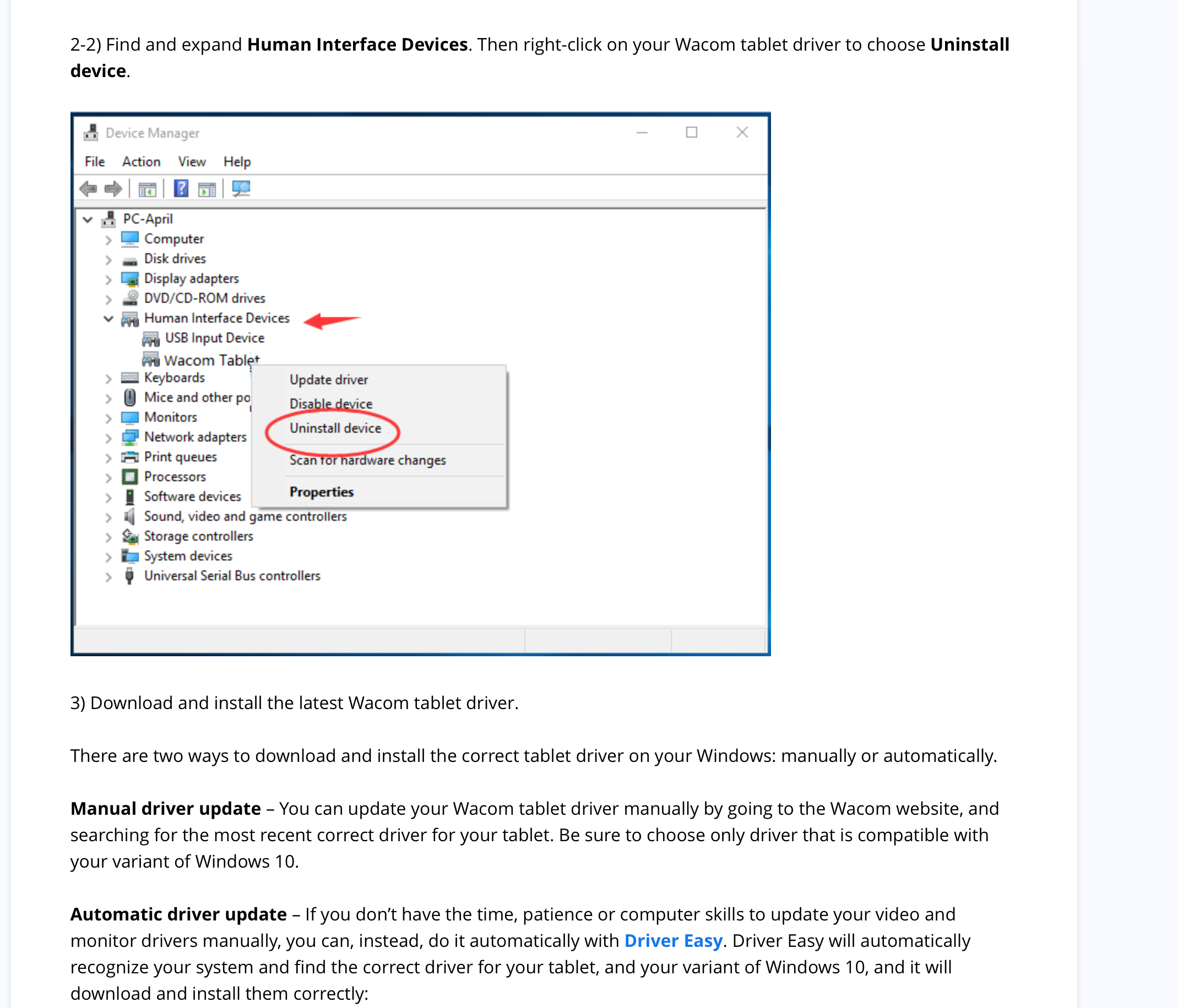
Task: Click Scan for hardware changes monitor icon
Action: 241,188
